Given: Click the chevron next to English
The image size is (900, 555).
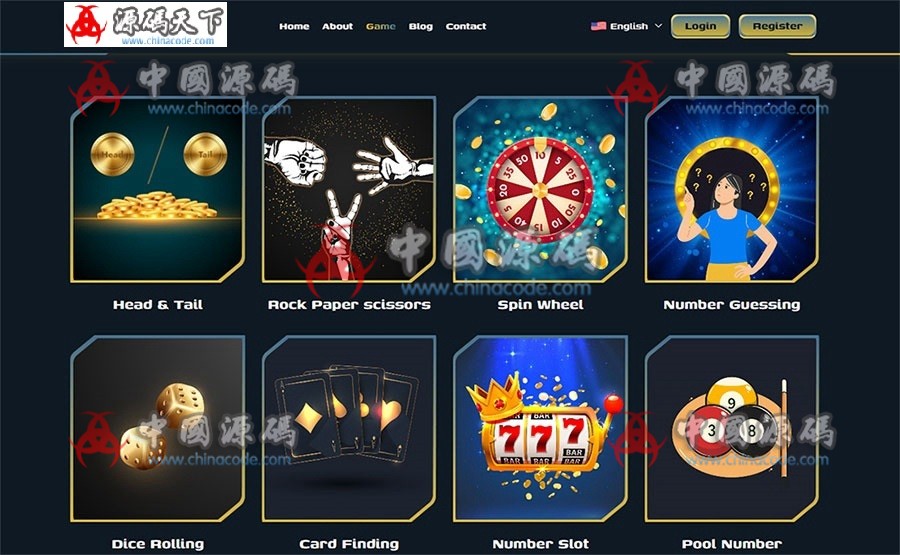Looking at the screenshot, I should click(658, 26).
